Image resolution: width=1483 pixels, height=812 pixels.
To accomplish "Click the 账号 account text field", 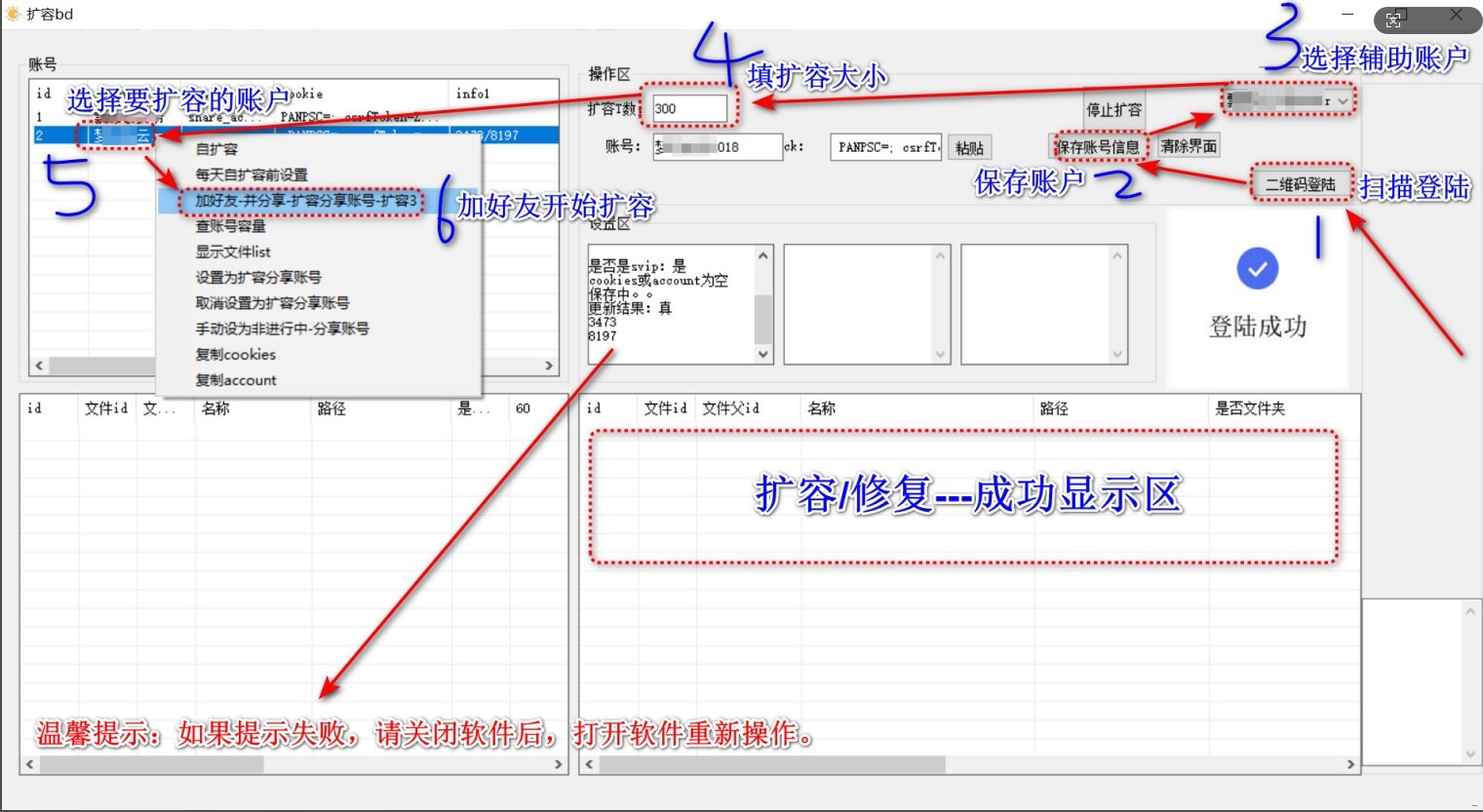I will pos(717,147).
